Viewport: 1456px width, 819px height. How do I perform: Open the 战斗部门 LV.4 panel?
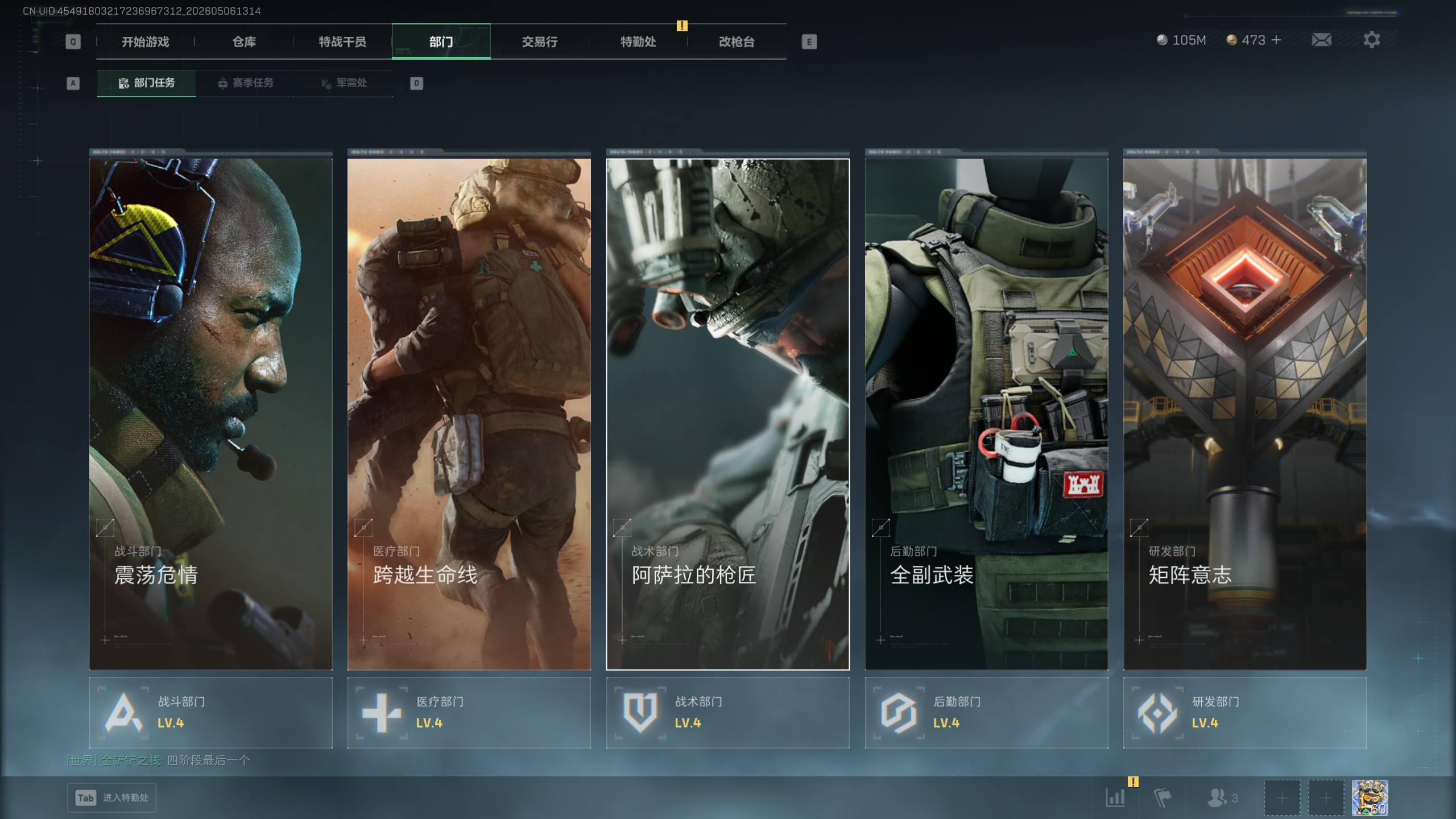point(210,713)
